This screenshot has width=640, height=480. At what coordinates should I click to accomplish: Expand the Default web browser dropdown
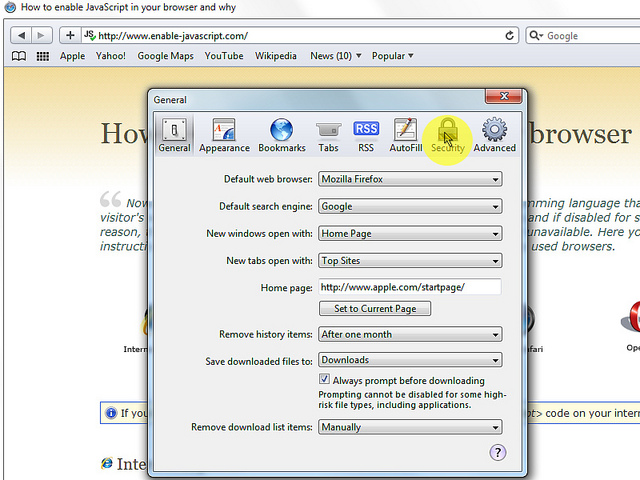(410, 180)
